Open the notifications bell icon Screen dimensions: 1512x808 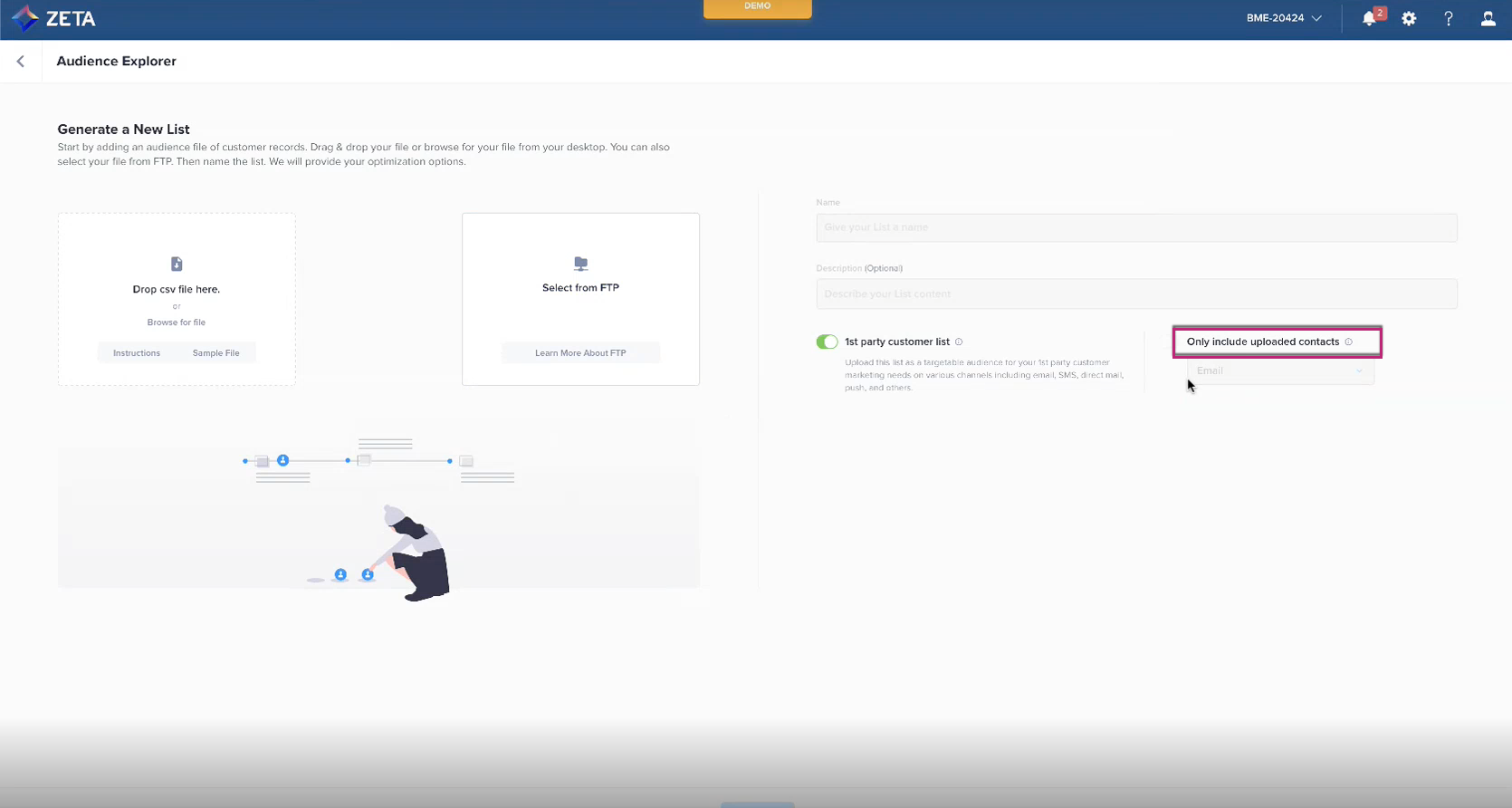(1369, 18)
